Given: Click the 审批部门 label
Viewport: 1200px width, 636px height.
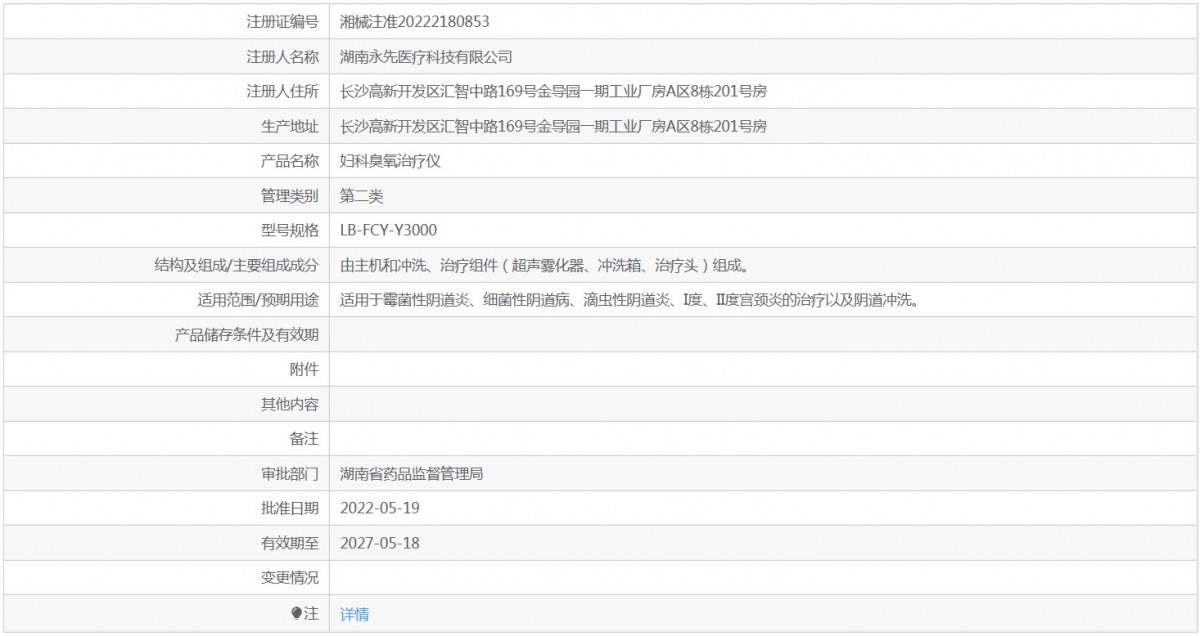Looking at the screenshot, I should (289, 474).
